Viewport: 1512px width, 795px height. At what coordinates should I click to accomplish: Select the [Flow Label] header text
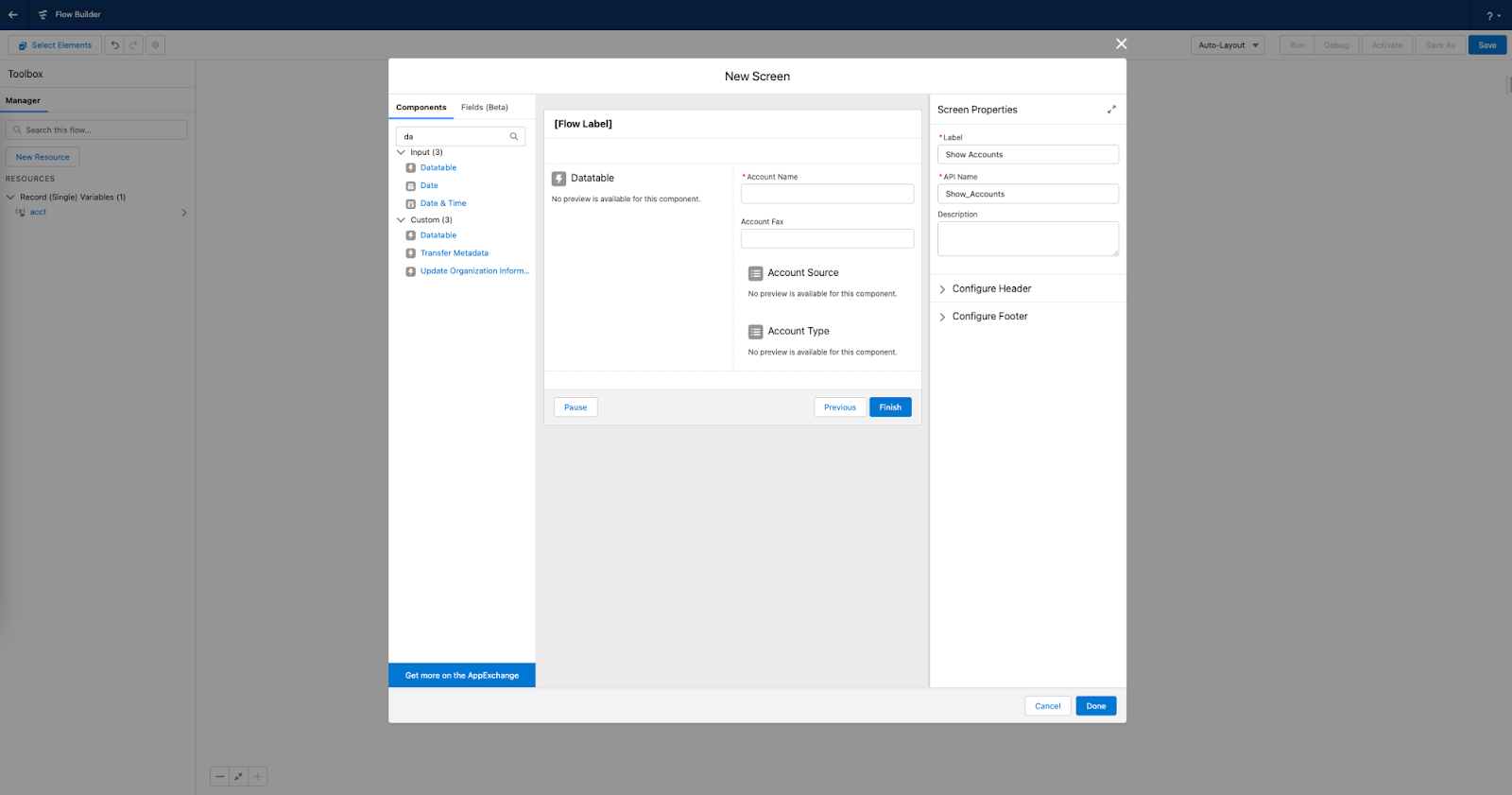(x=583, y=124)
